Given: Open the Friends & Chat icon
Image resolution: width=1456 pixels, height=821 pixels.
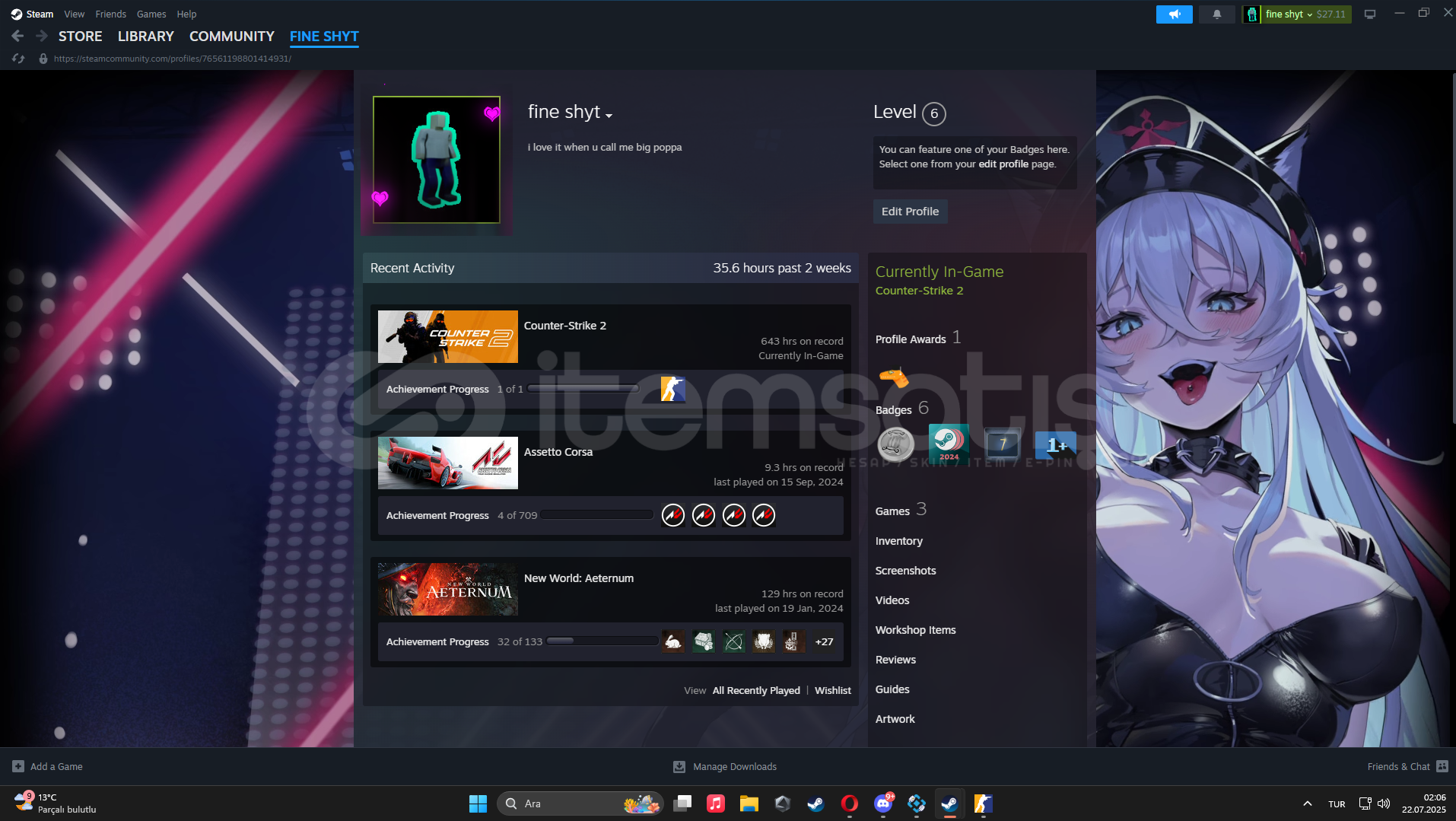Looking at the screenshot, I should (x=1442, y=766).
